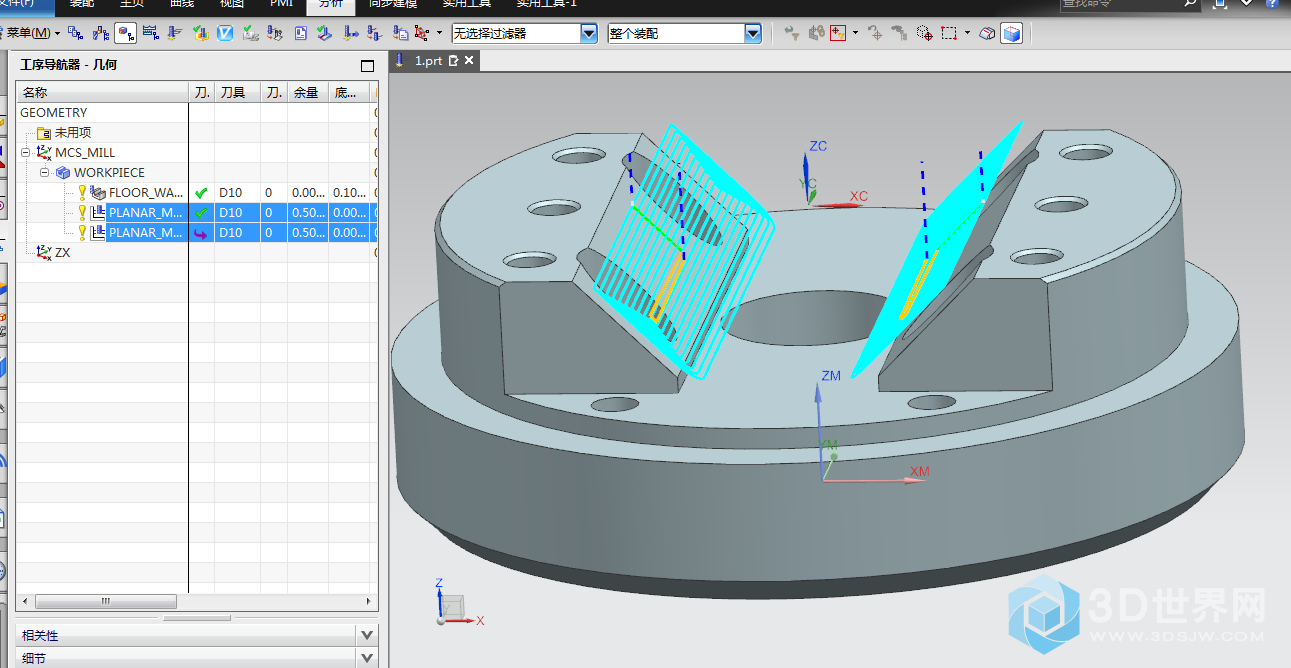Select the GEOMETRY root row
The image size is (1291, 668).
click(x=197, y=113)
